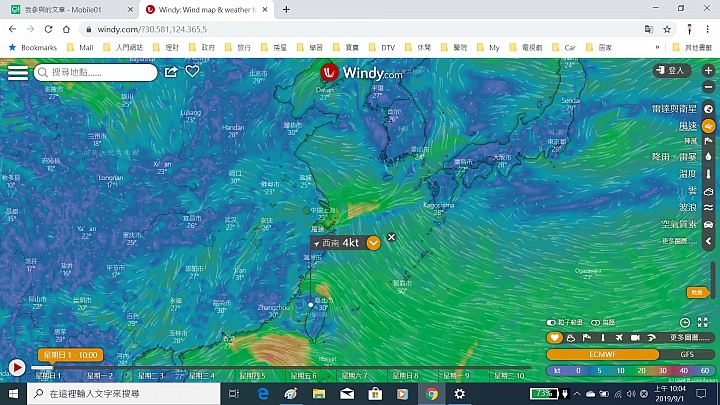The image size is (720, 405).
Task: Select the radar and satellite layer icon
Action: click(709, 109)
